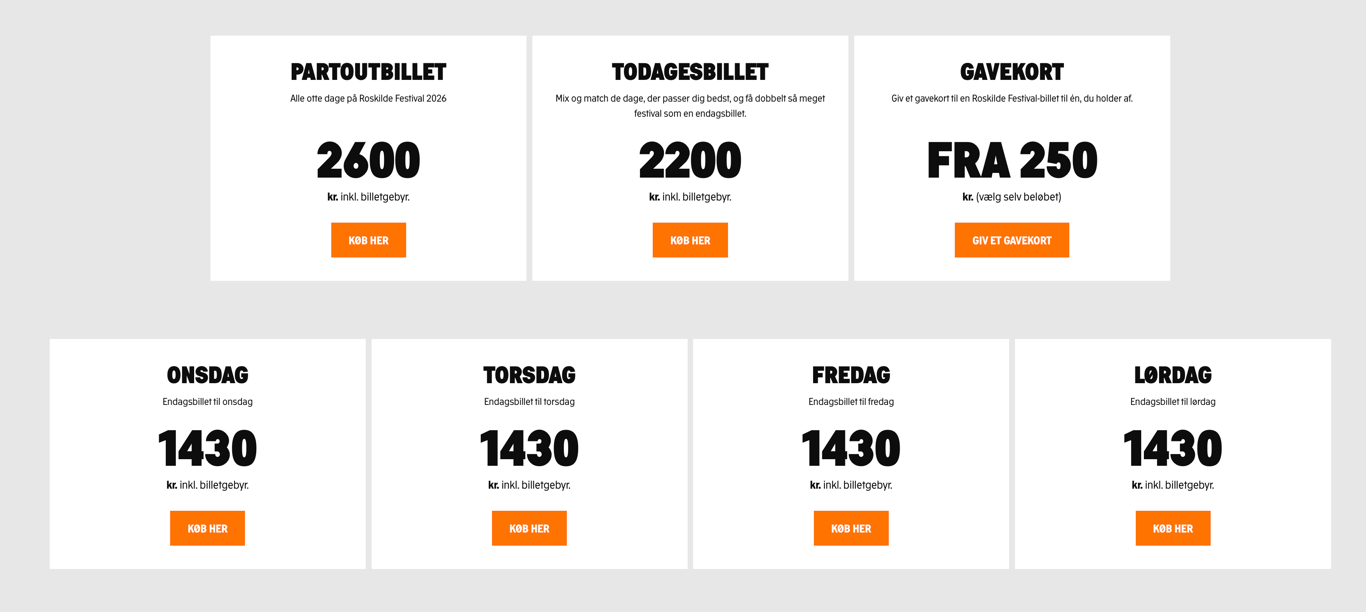Click KØB HER on the FREDAG card

coord(851,527)
